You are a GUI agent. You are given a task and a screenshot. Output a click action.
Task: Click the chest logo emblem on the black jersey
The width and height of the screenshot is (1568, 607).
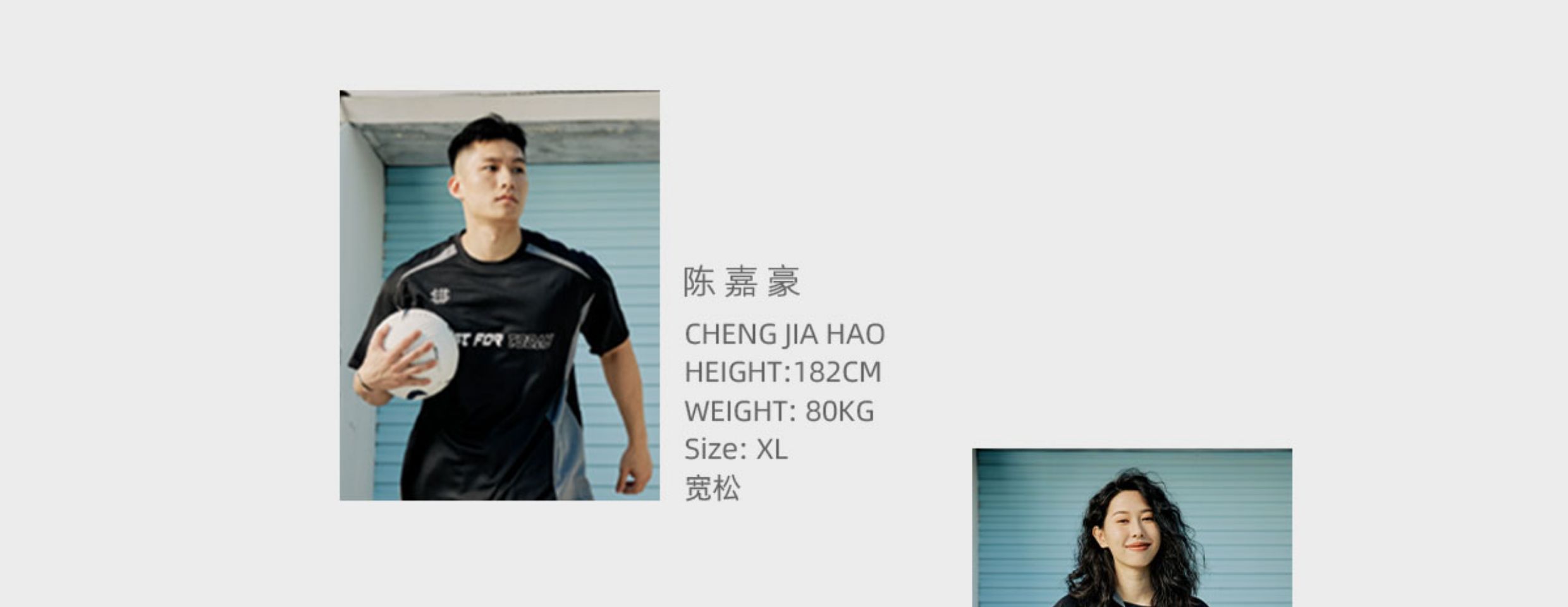440,295
